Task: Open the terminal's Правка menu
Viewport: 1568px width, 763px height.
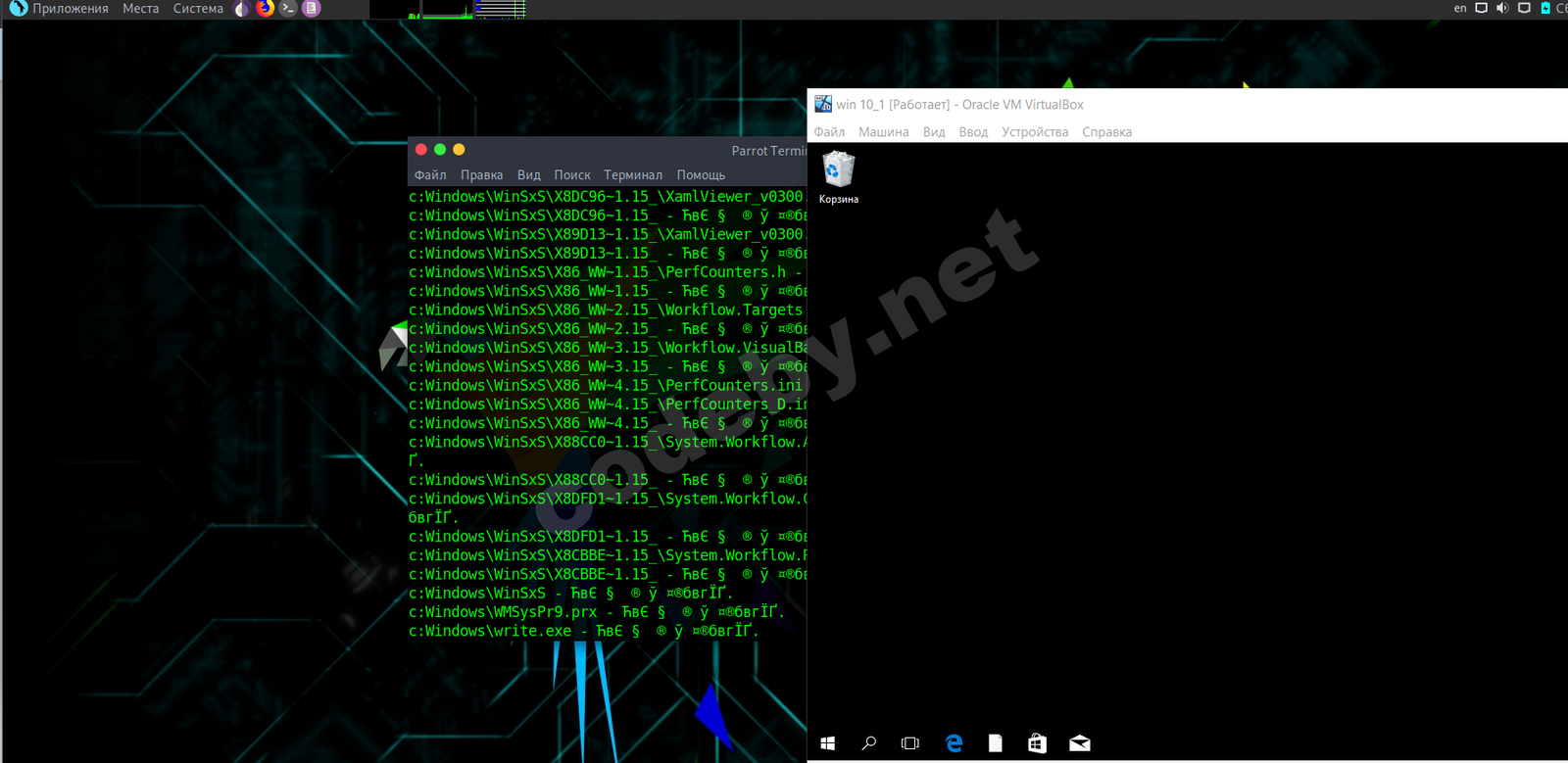Action: pyautogui.click(x=482, y=175)
